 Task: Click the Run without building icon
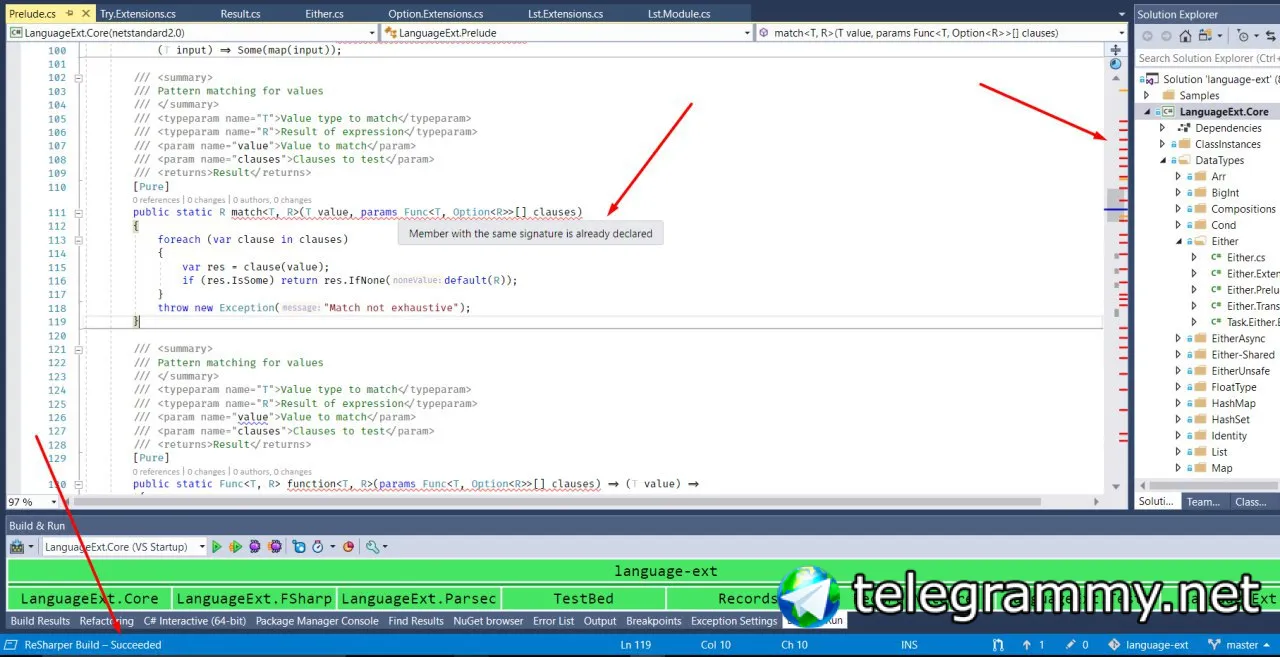point(236,547)
